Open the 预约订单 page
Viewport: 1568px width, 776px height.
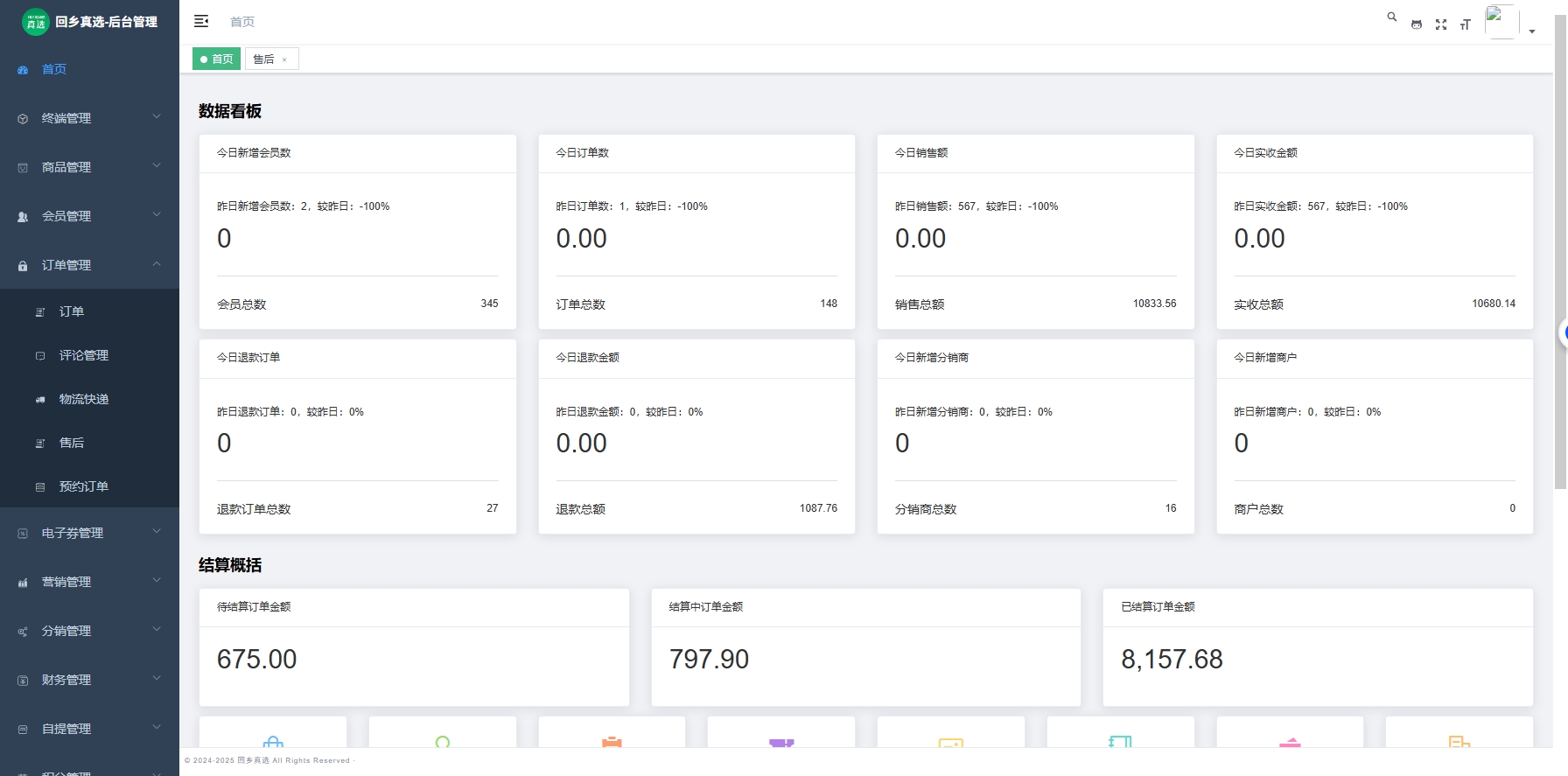[84, 486]
